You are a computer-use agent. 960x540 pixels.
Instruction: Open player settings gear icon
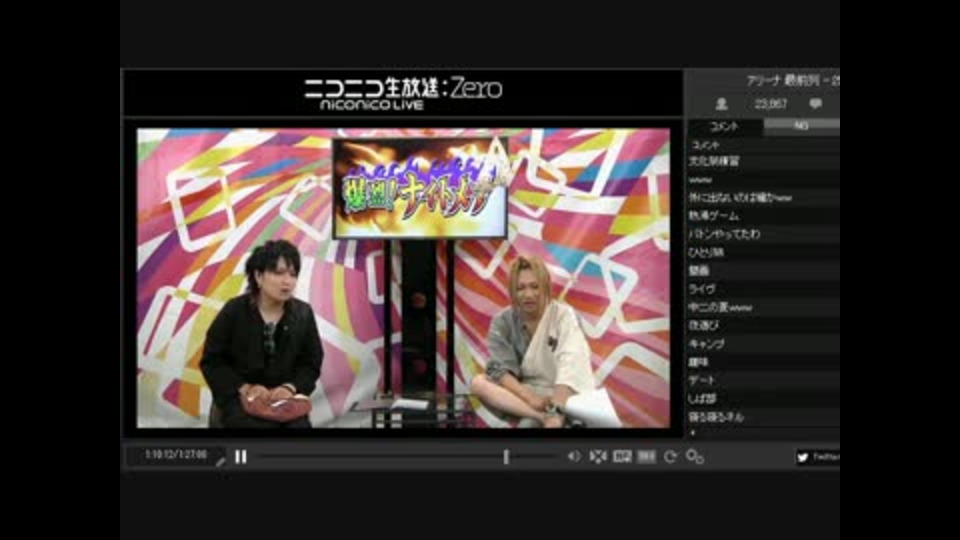695,457
